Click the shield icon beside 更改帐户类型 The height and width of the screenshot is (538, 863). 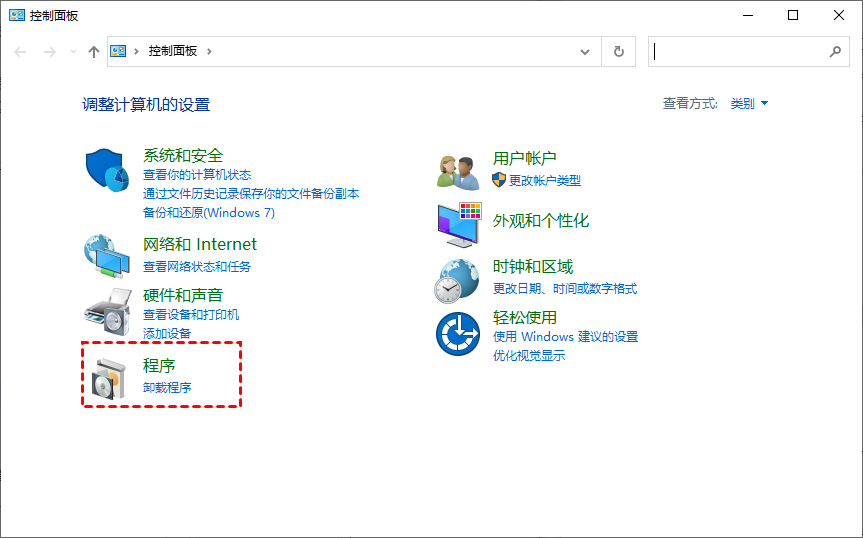tap(499, 180)
